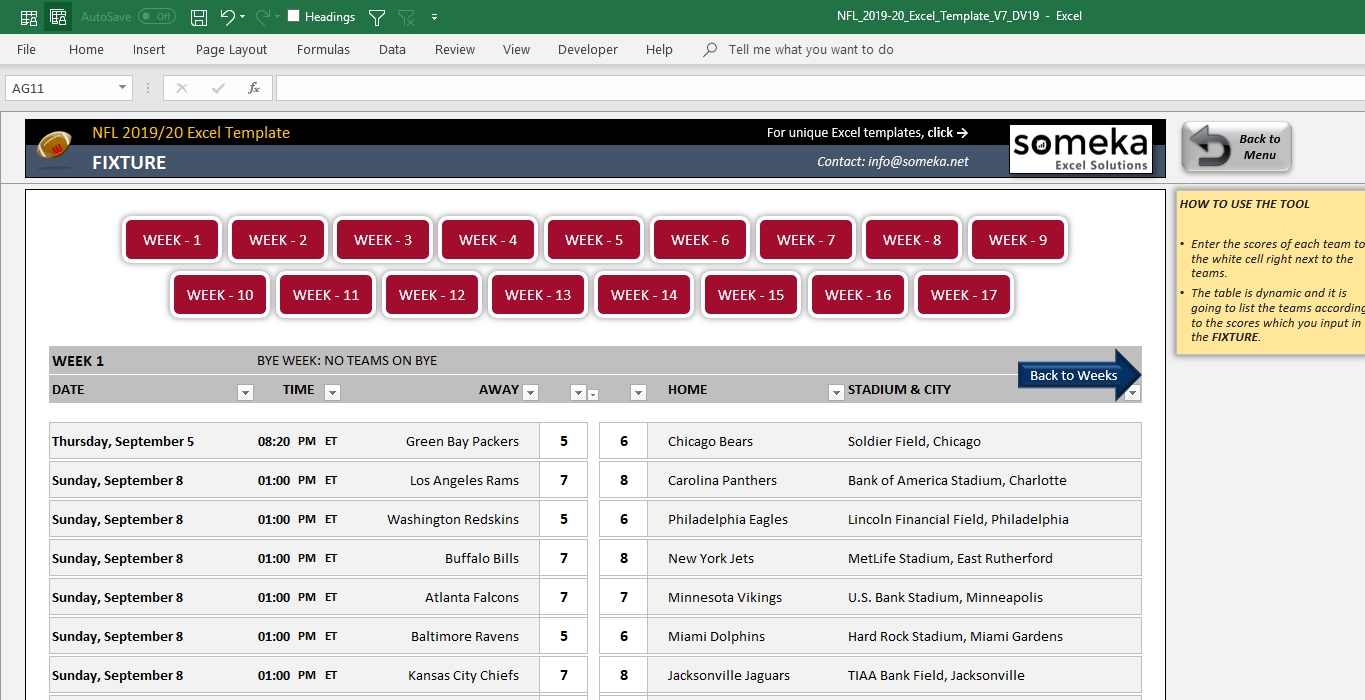Open the Formulas tab
This screenshot has height=700, width=1365.
click(323, 49)
